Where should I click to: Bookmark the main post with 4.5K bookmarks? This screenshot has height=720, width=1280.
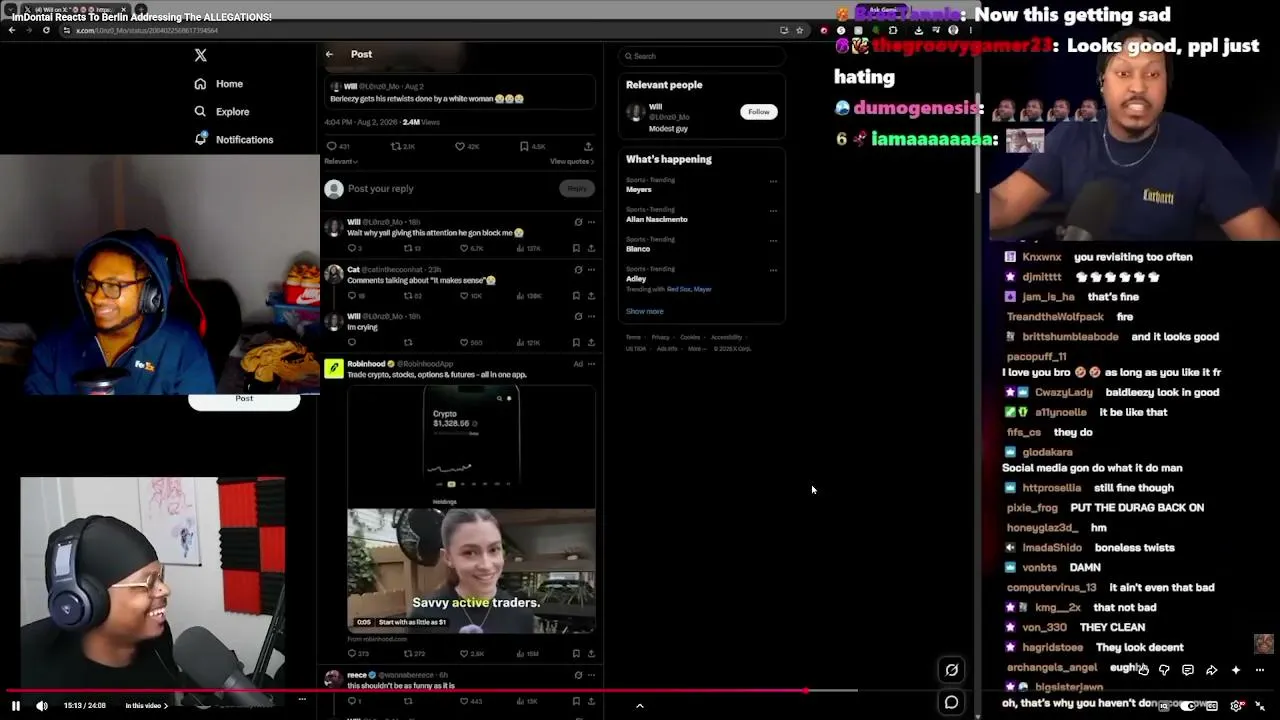pyautogui.click(x=533, y=146)
